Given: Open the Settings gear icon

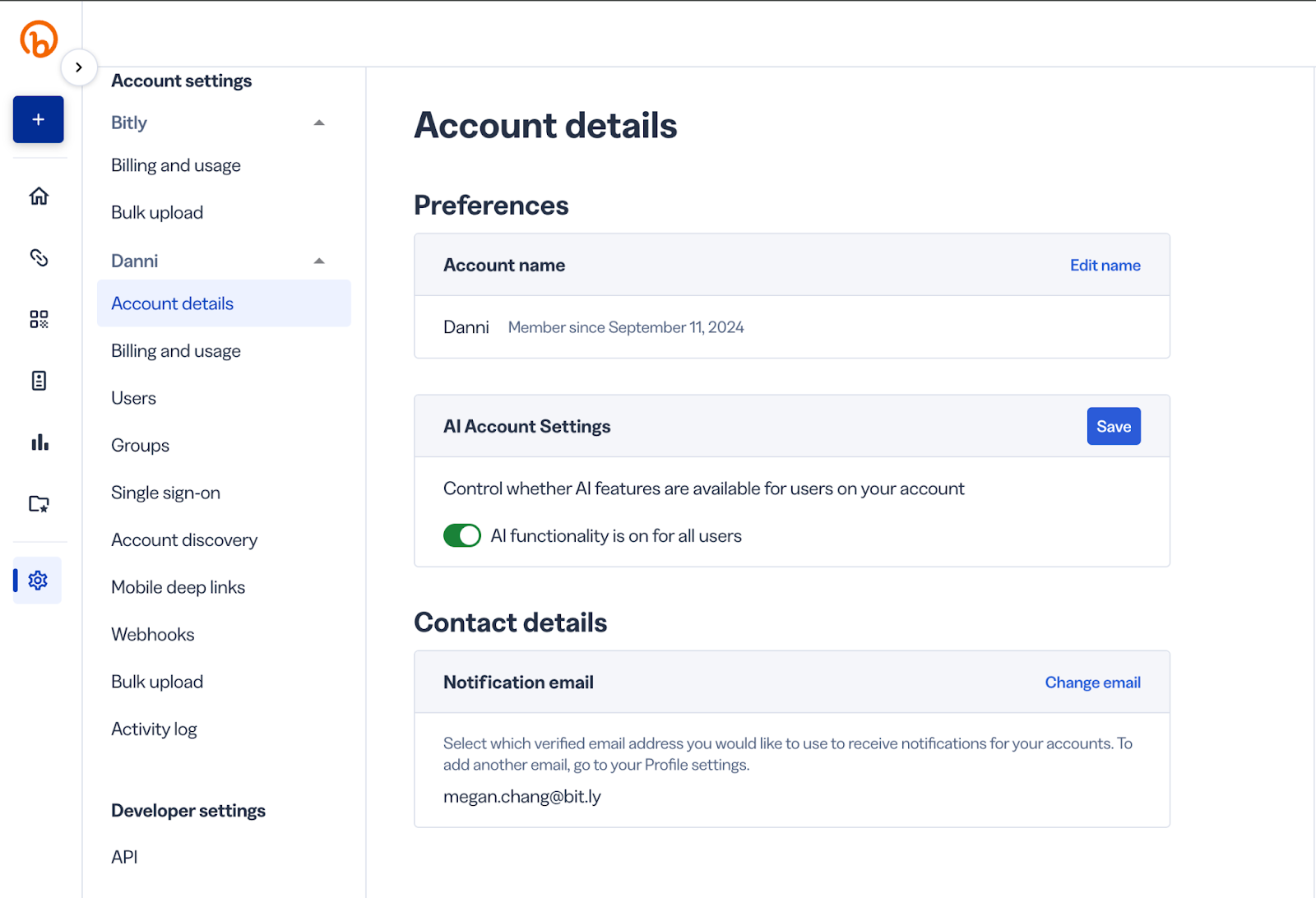Looking at the screenshot, I should (38, 581).
